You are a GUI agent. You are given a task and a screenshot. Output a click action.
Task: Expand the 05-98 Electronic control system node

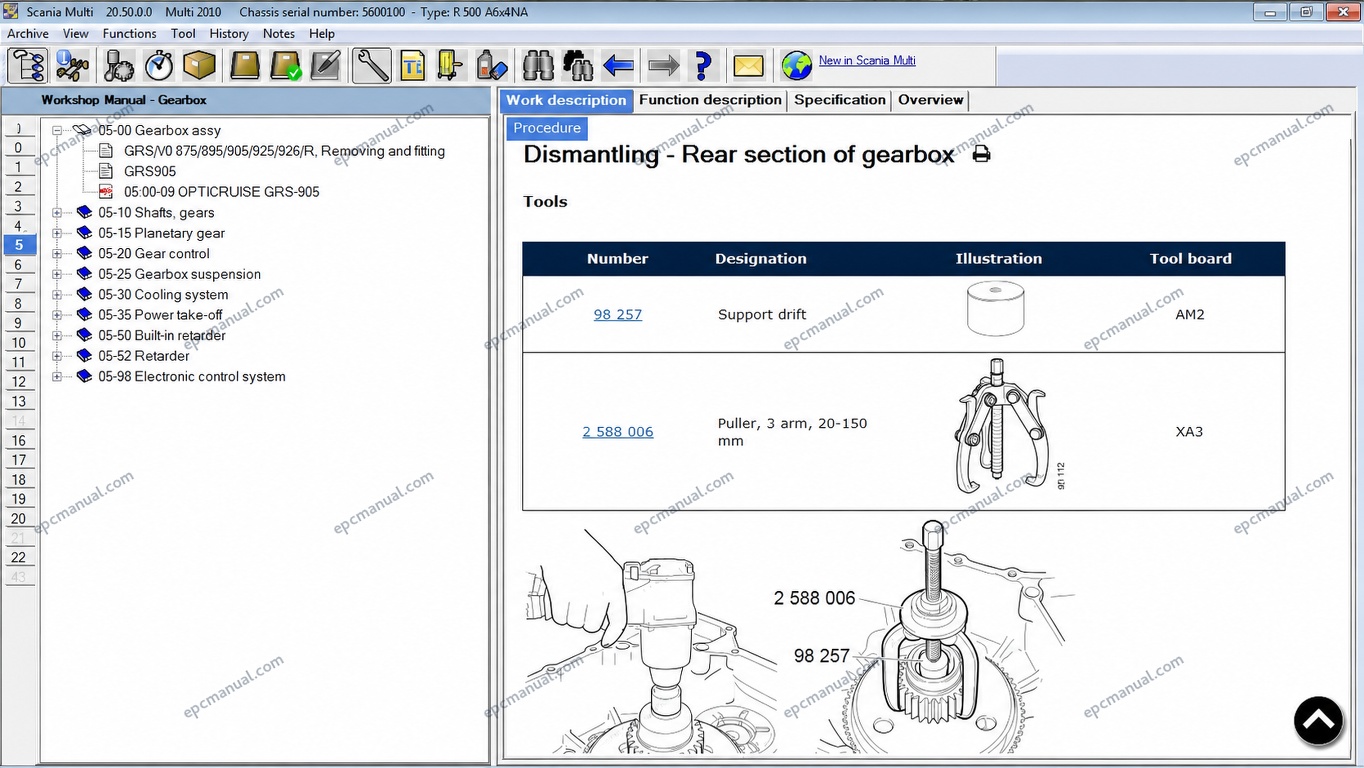(57, 376)
